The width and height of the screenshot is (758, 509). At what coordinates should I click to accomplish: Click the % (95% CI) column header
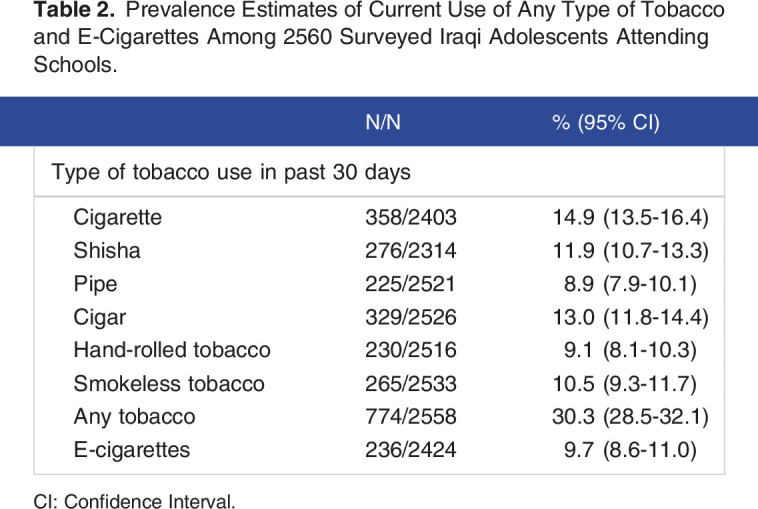(607, 122)
